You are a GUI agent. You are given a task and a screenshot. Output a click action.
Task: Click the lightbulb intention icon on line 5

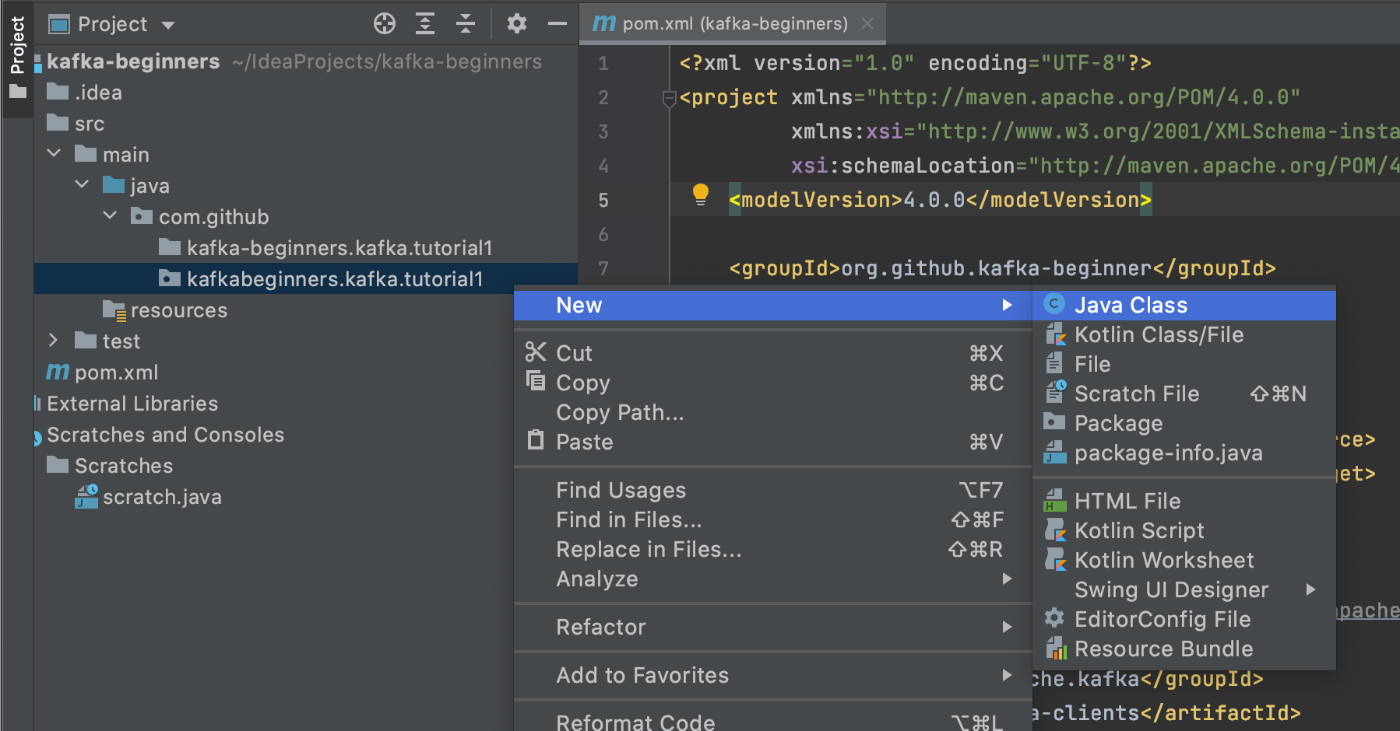700,195
